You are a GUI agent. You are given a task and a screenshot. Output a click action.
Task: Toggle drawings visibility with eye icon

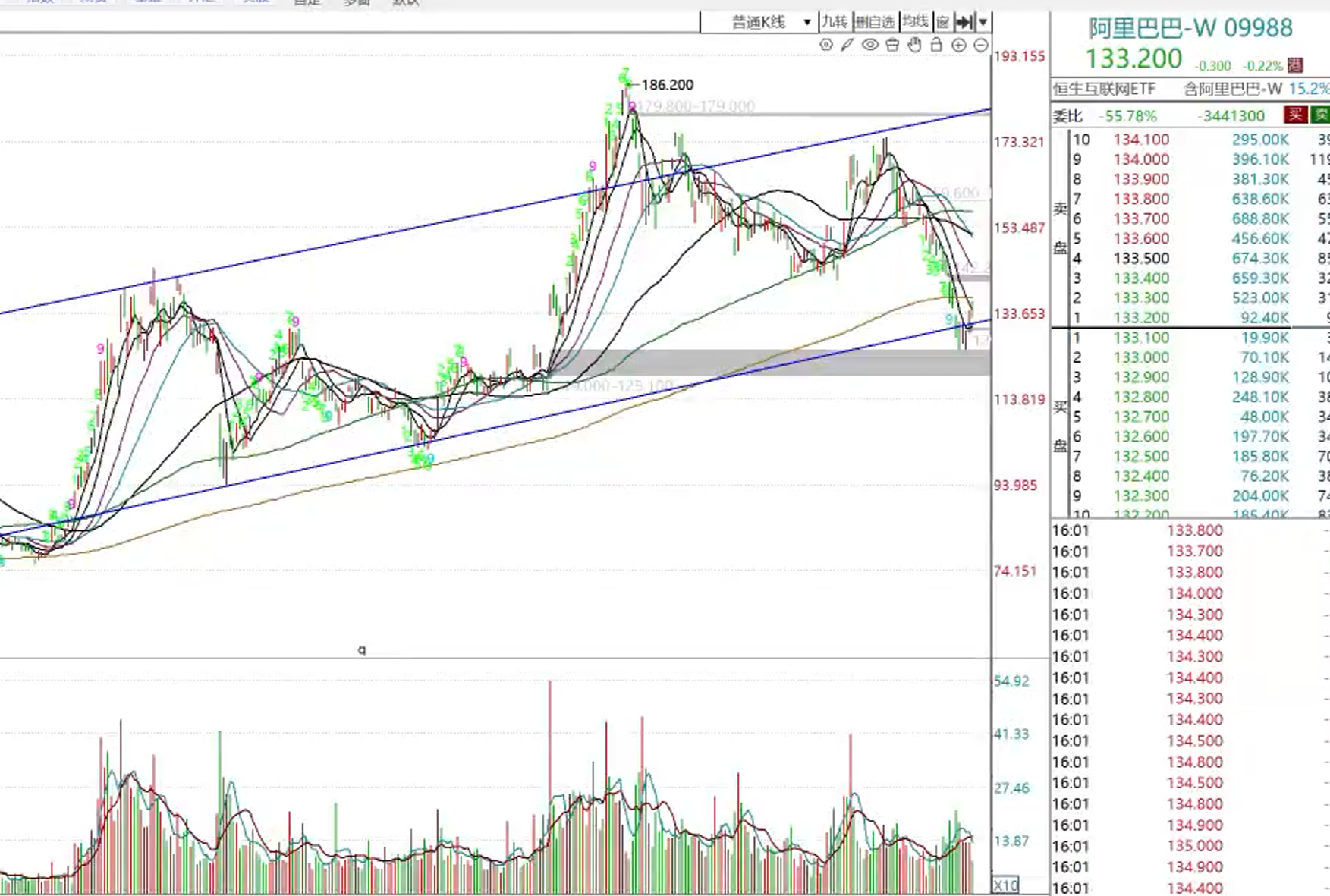coord(869,46)
